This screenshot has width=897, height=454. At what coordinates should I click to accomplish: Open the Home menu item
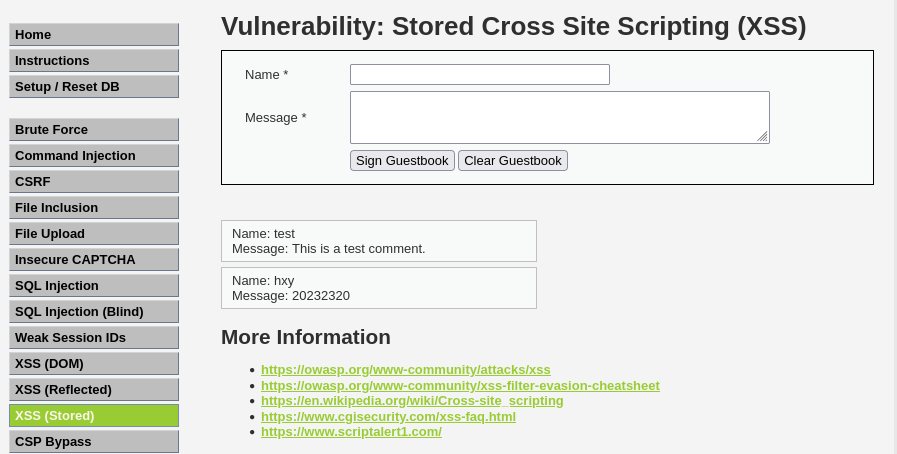[x=94, y=35]
